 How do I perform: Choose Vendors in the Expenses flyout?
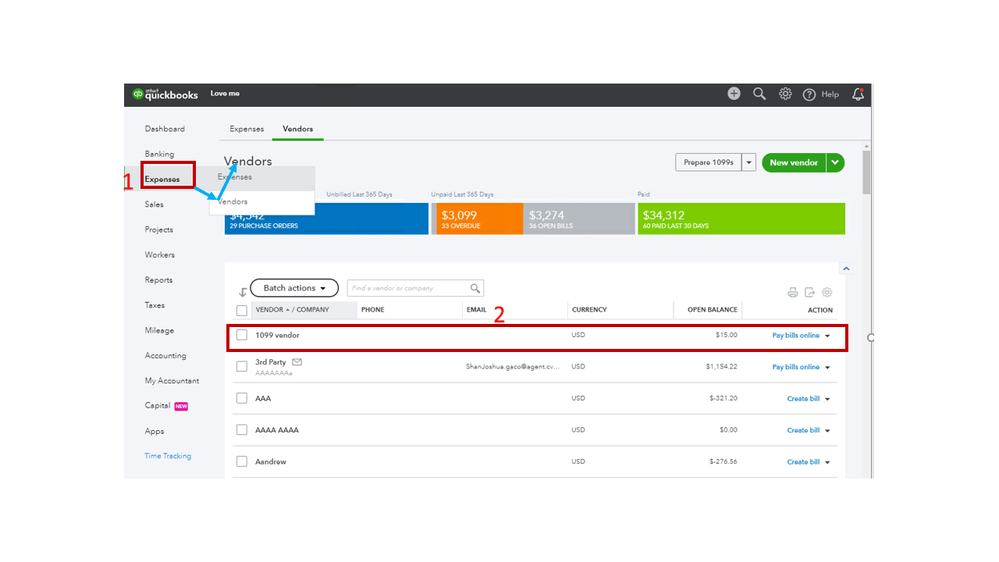233,201
